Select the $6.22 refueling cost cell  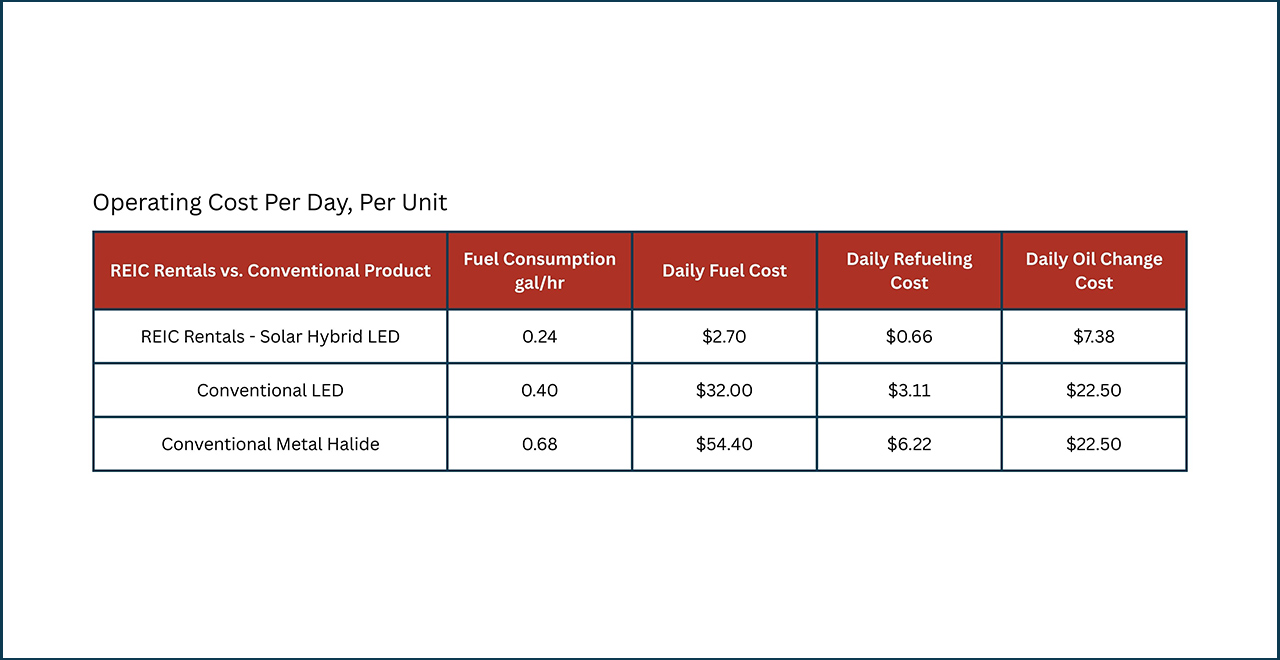[x=909, y=444]
